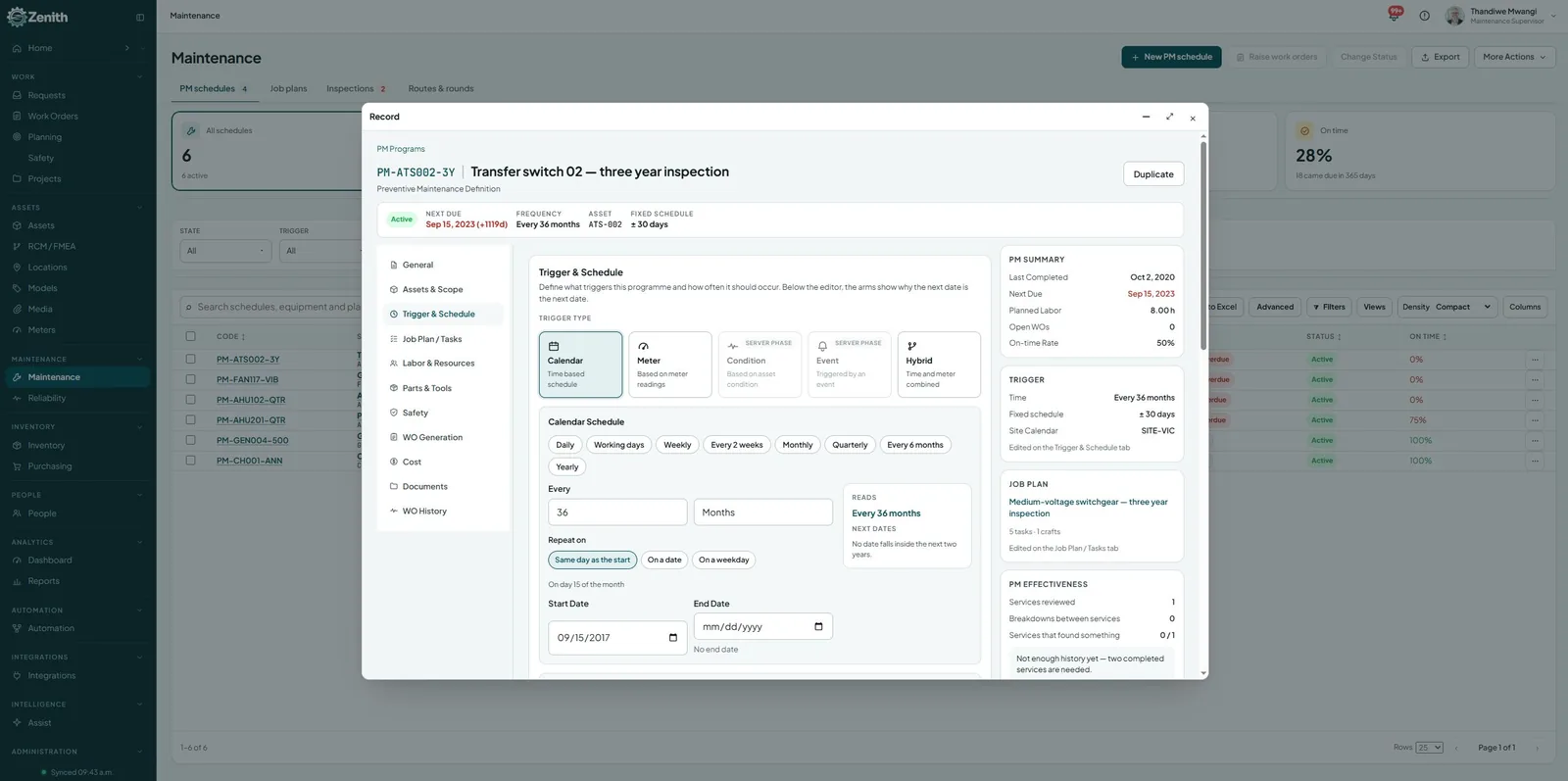The width and height of the screenshot is (1568, 781).
Task: Choose 'On a date' repeat option
Action: coord(664,561)
